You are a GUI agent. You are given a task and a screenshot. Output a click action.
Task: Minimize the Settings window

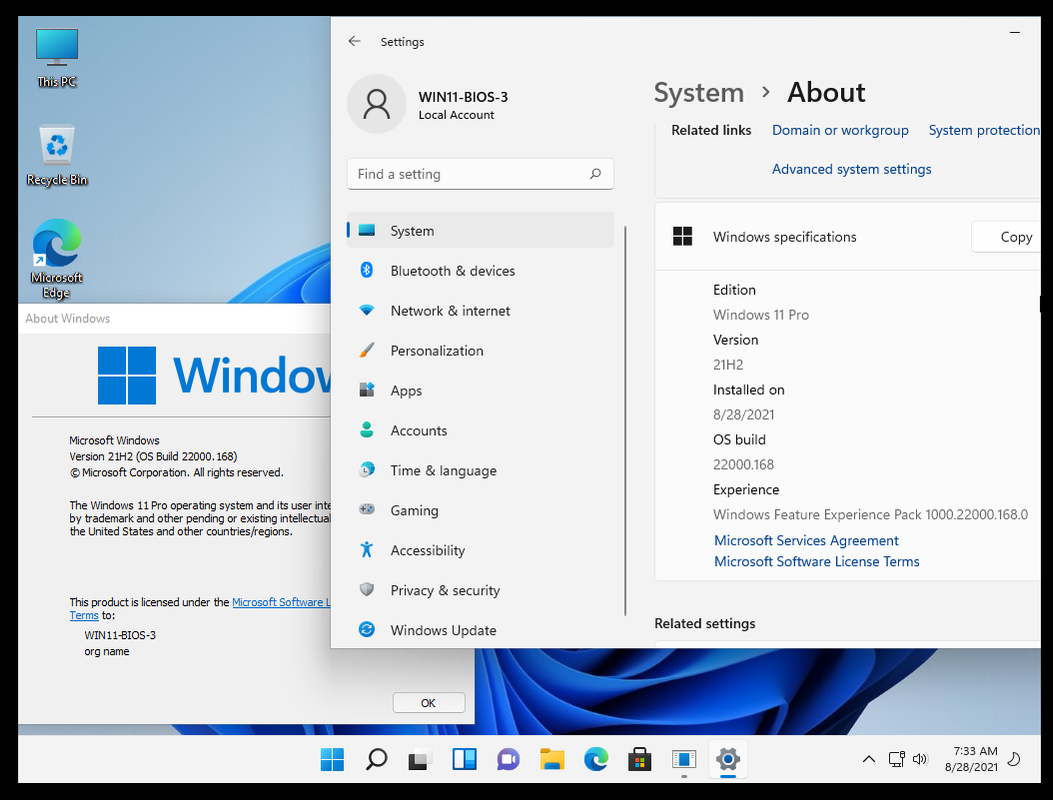tap(1015, 32)
